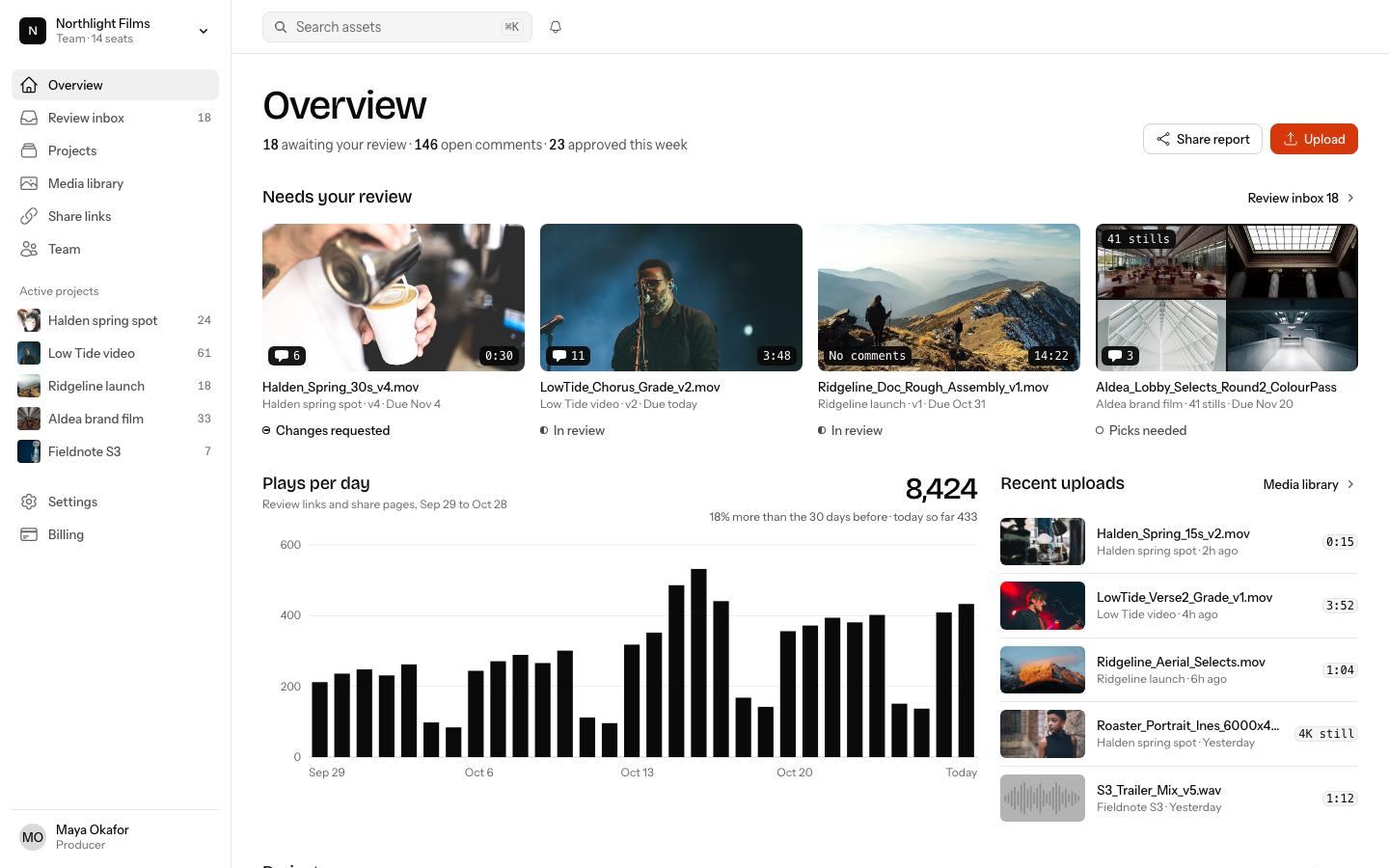The image size is (1389, 868).
Task: Click the Picks needed status label
Action: 1148,430
